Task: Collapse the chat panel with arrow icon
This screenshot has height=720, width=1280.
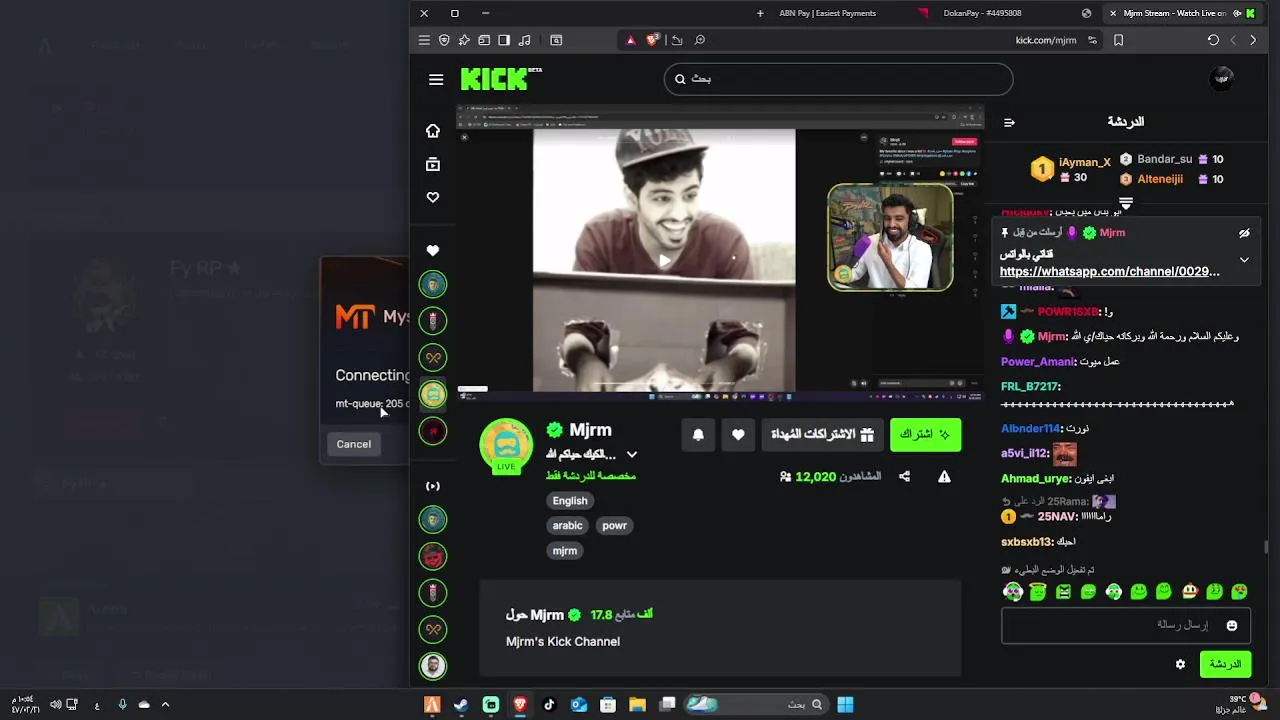Action: click(1009, 122)
